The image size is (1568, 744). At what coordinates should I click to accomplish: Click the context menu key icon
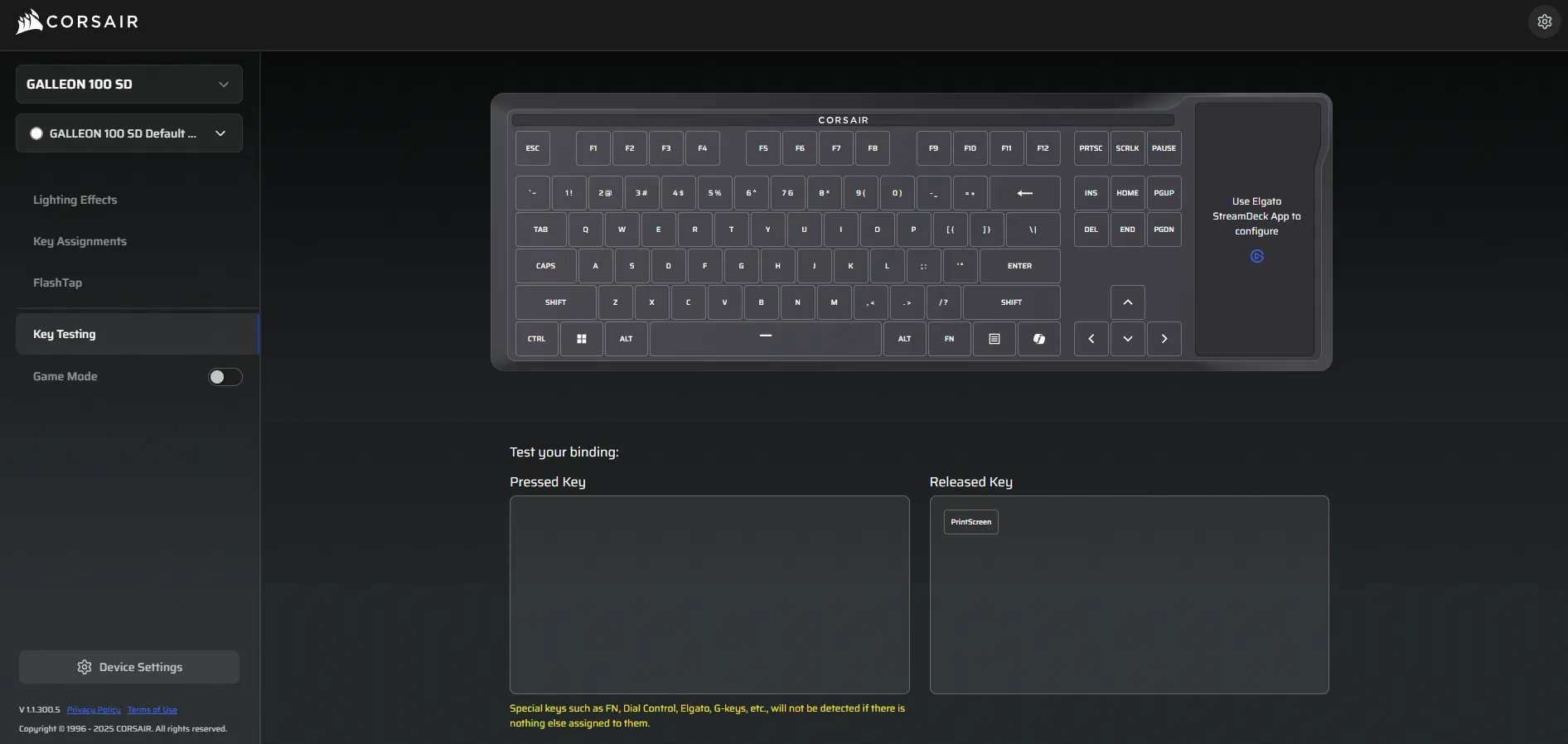coord(995,339)
